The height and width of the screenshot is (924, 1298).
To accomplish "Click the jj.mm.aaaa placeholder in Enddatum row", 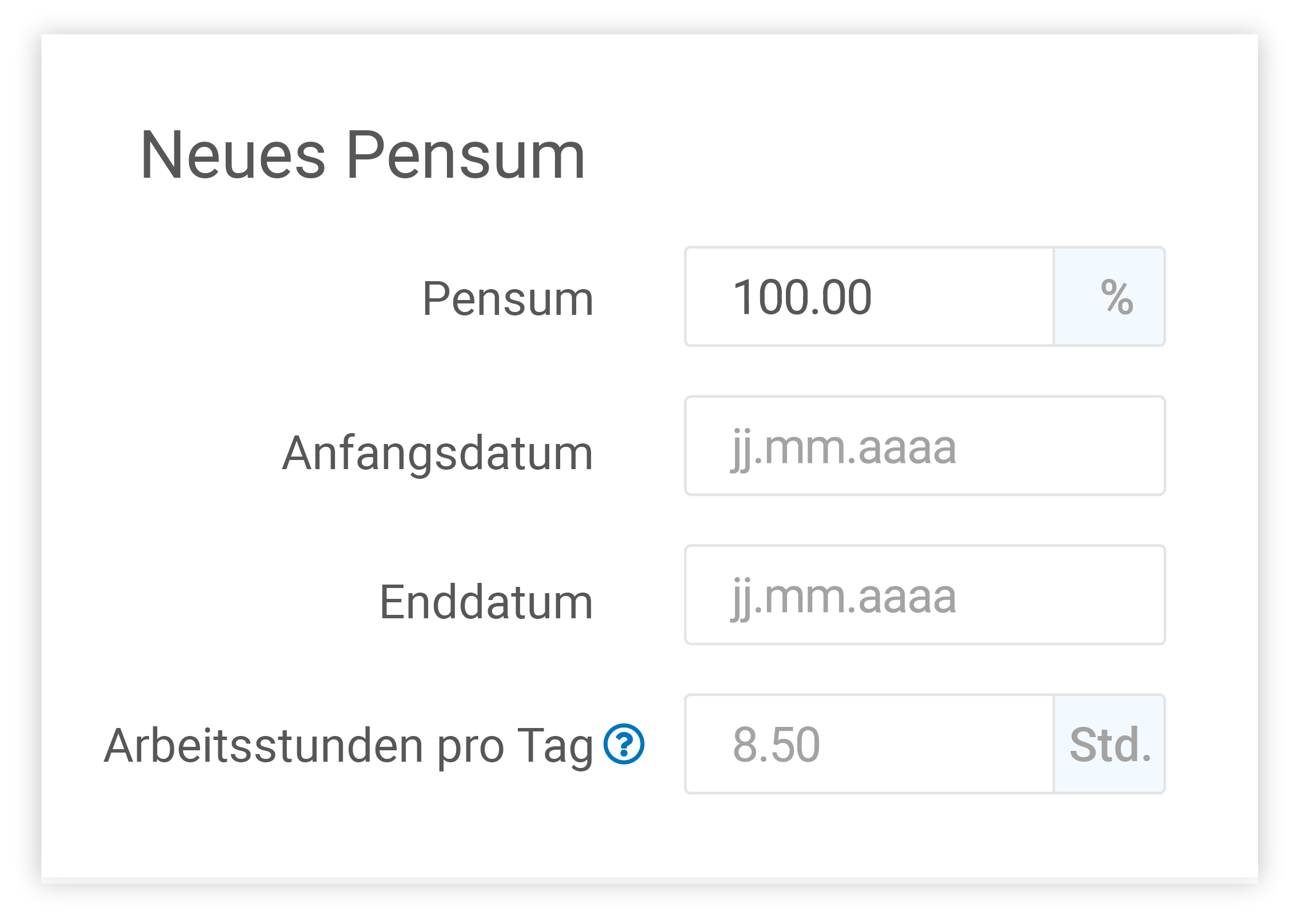I will pyautogui.click(x=844, y=597).
